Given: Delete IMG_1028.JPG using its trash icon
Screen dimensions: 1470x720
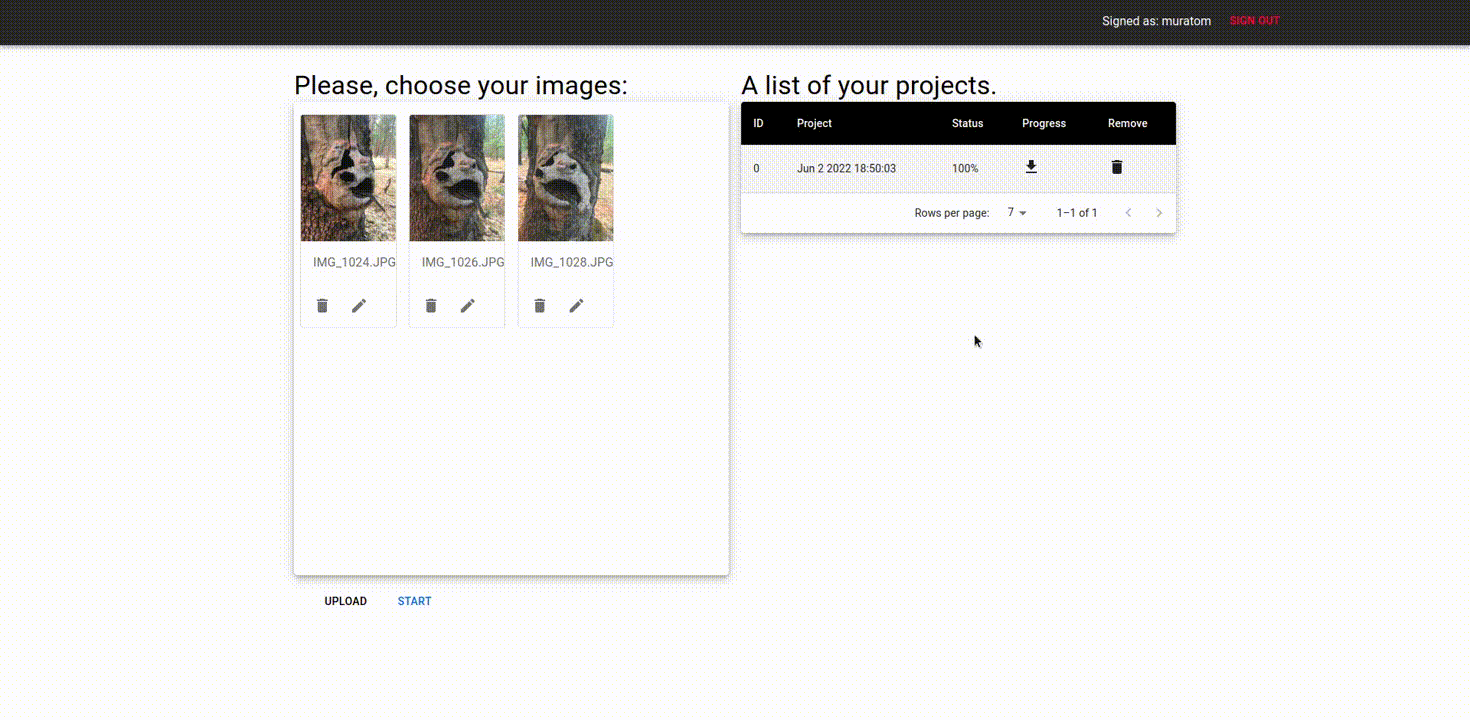Looking at the screenshot, I should 540,305.
